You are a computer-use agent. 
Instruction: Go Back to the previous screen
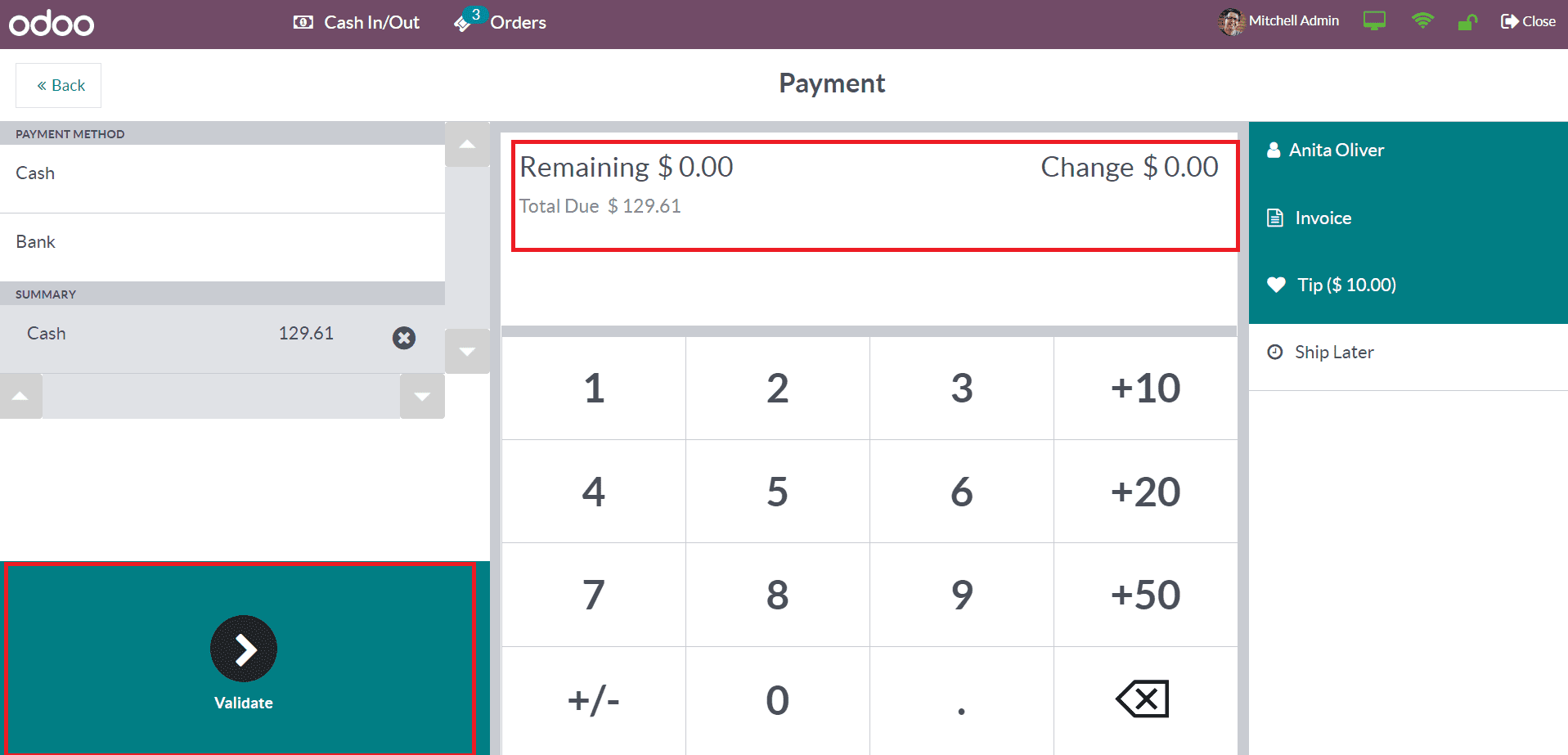pos(59,85)
